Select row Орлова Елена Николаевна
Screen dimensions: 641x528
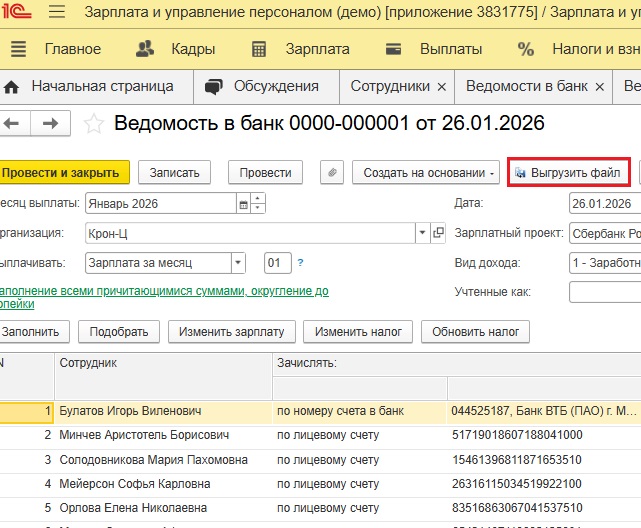[x=320, y=508]
